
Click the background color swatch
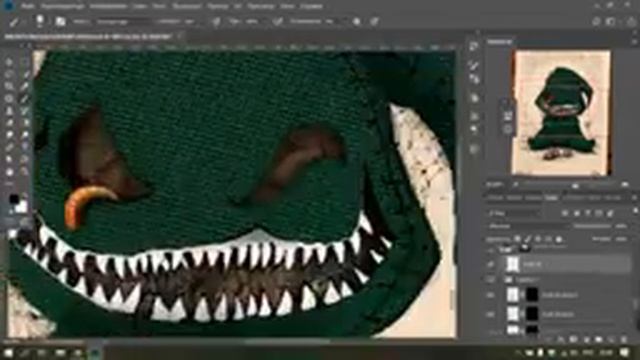click(x=21, y=207)
